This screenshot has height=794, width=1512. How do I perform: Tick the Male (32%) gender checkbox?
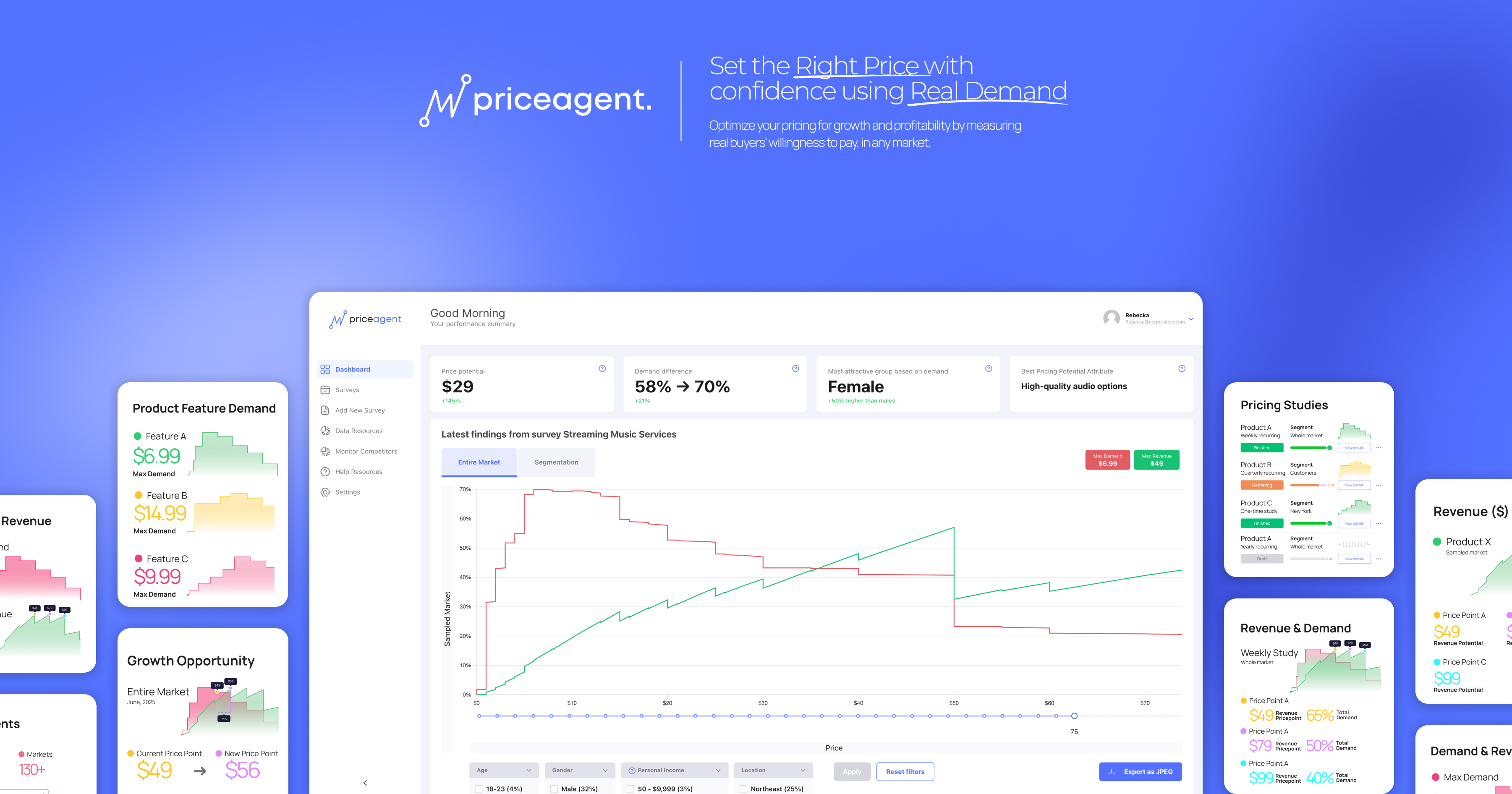point(554,789)
